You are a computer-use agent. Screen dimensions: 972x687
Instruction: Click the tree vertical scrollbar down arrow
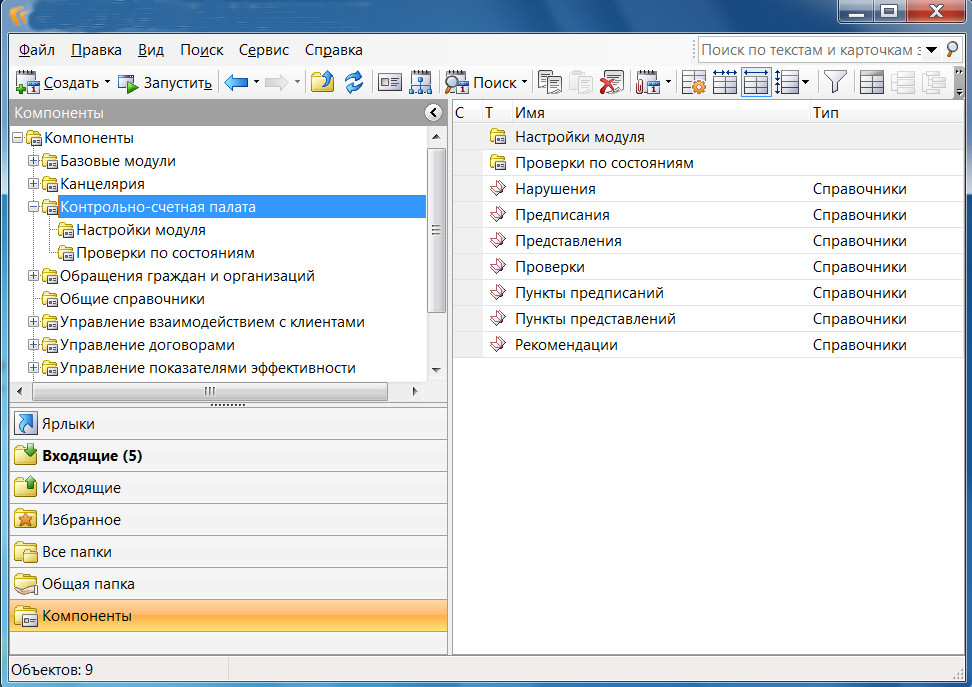point(436,370)
